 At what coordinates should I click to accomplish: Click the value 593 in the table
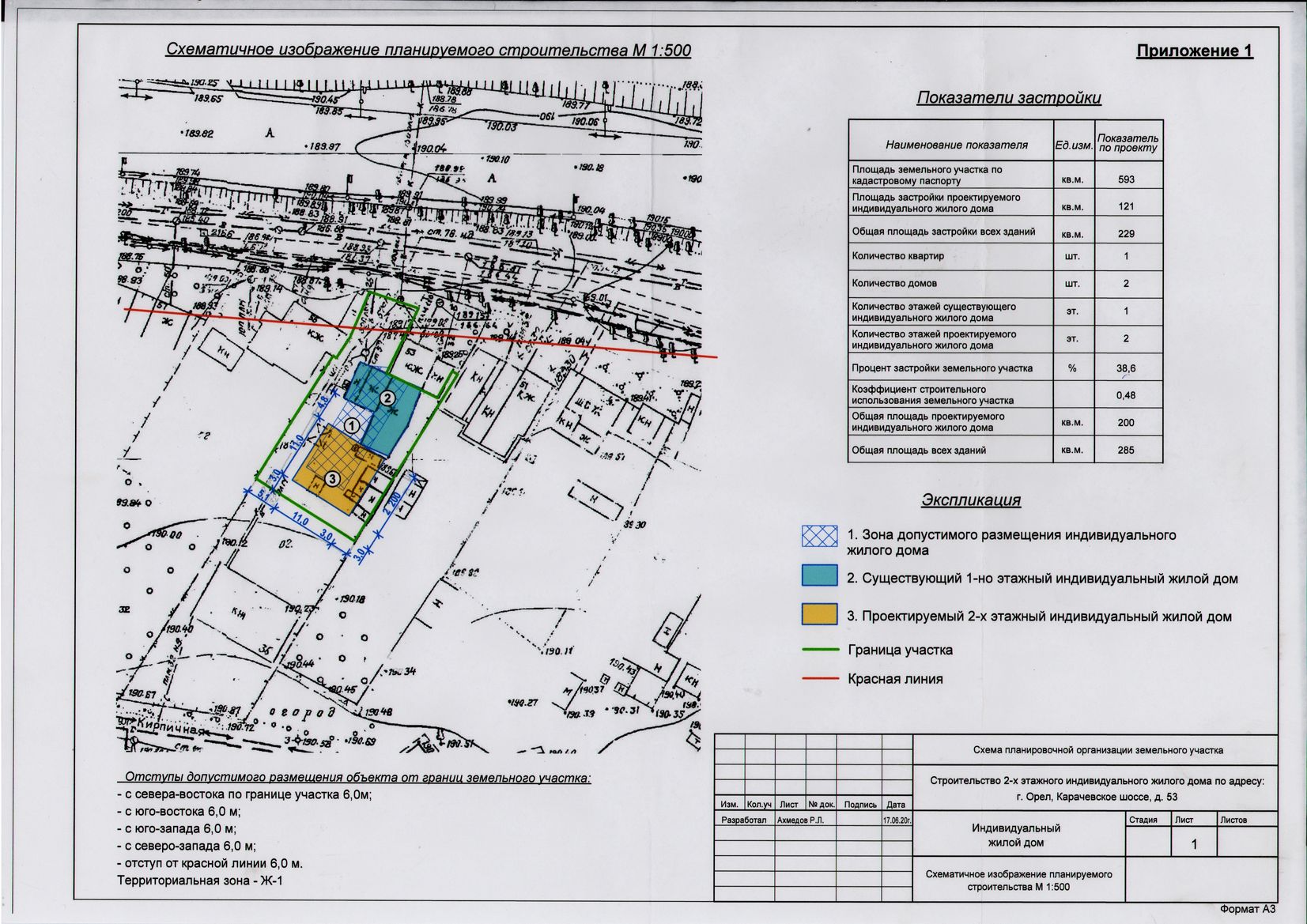[x=1126, y=179]
